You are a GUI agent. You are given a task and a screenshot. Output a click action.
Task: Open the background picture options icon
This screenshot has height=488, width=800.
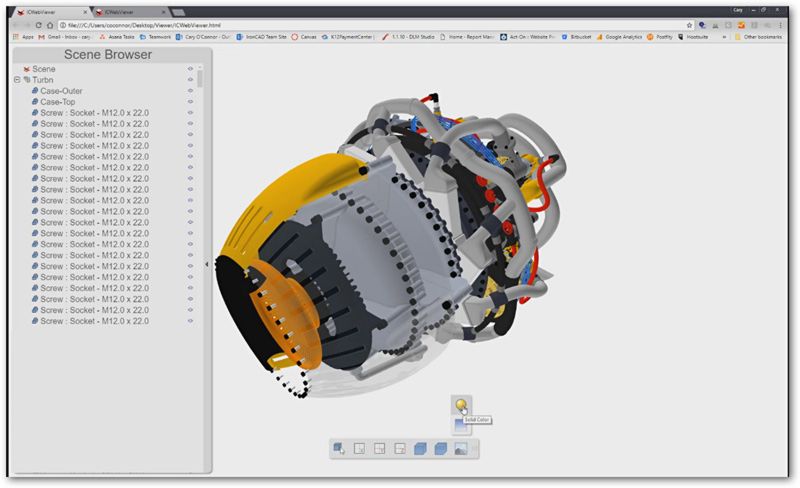pyautogui.click(x=461, y=448)
